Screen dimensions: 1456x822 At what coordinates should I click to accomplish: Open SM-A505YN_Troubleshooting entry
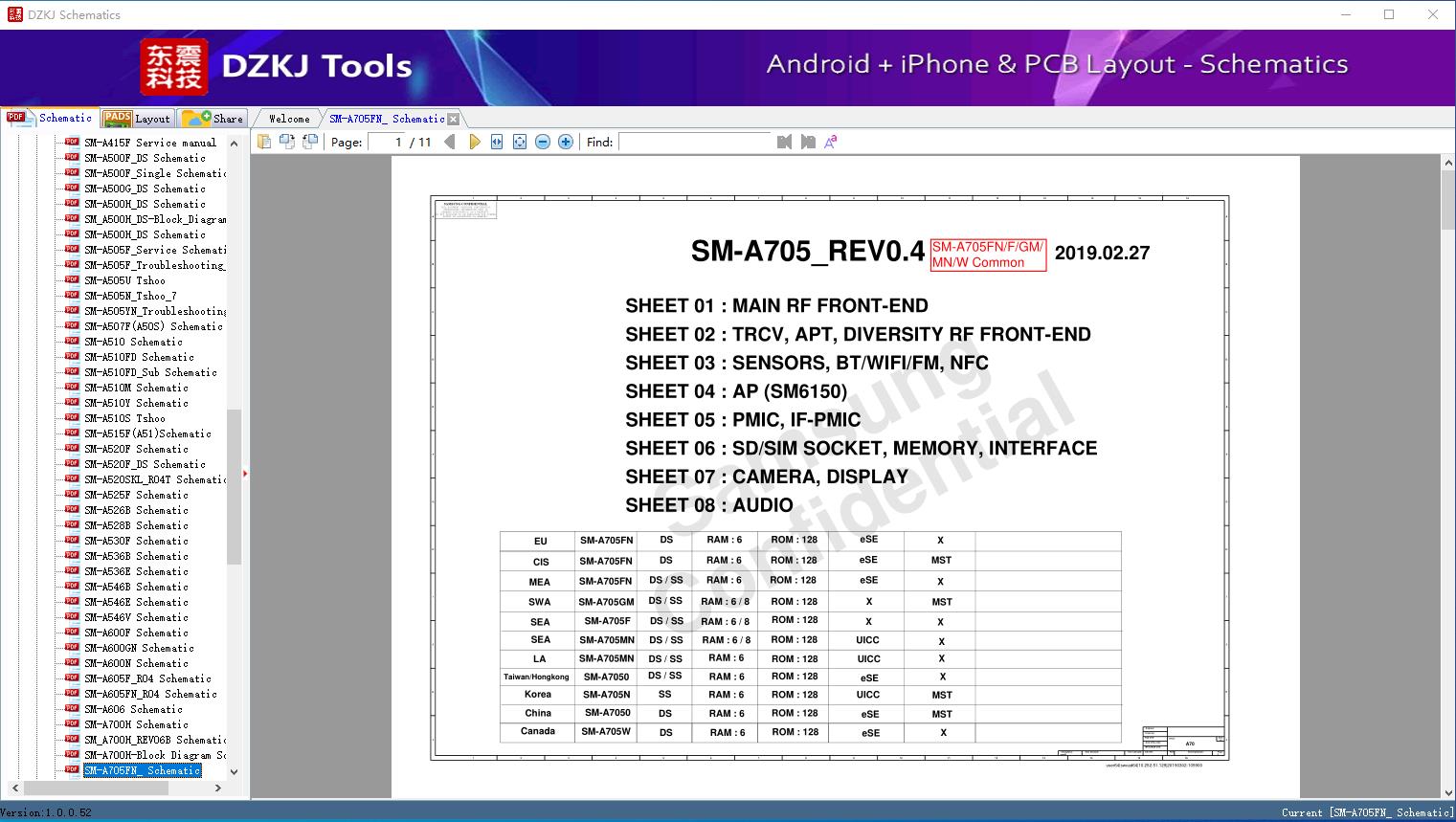155,311
